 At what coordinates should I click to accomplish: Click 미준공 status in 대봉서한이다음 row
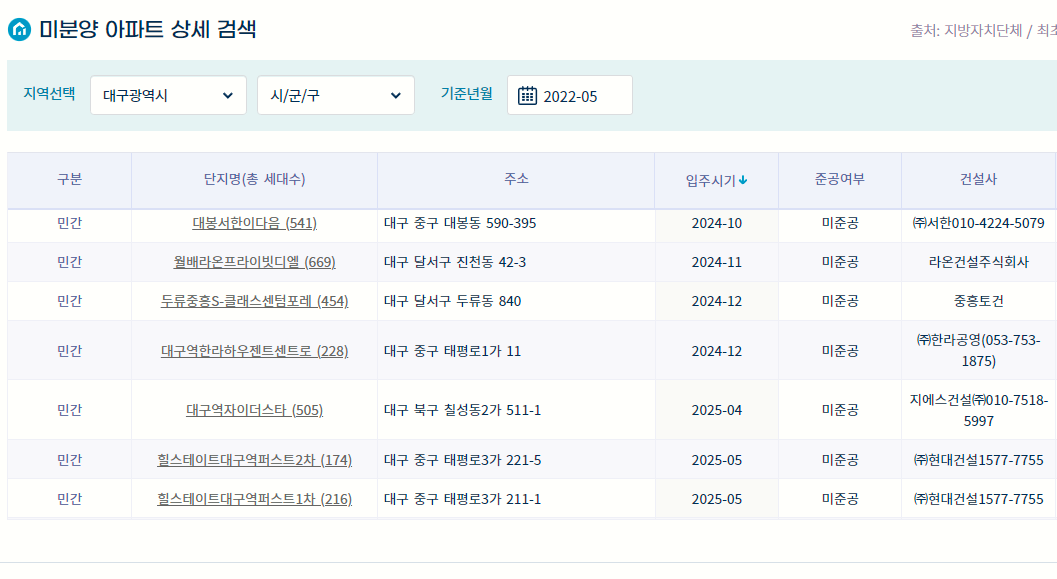(x=840, y=223)
